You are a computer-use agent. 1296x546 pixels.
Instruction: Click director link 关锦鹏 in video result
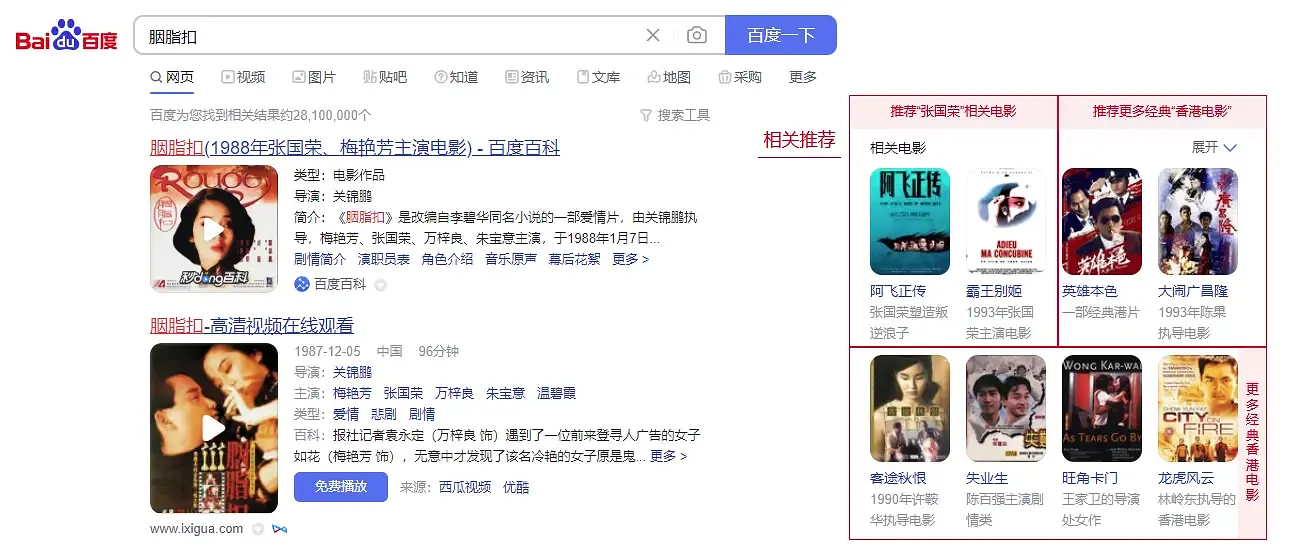tap(352, 372)
